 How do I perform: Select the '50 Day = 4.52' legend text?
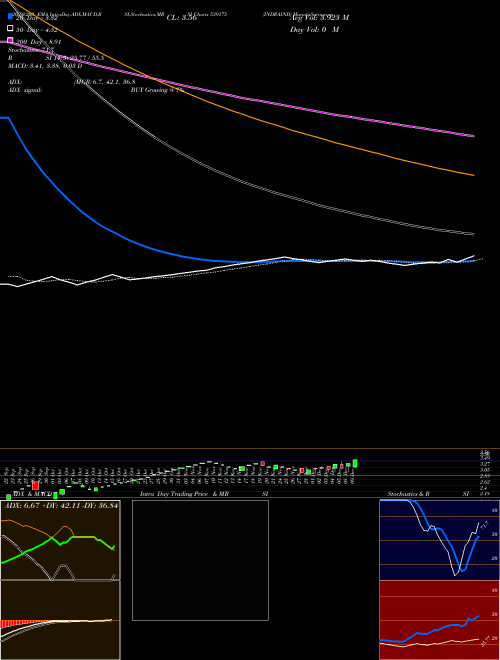(36, 30)
